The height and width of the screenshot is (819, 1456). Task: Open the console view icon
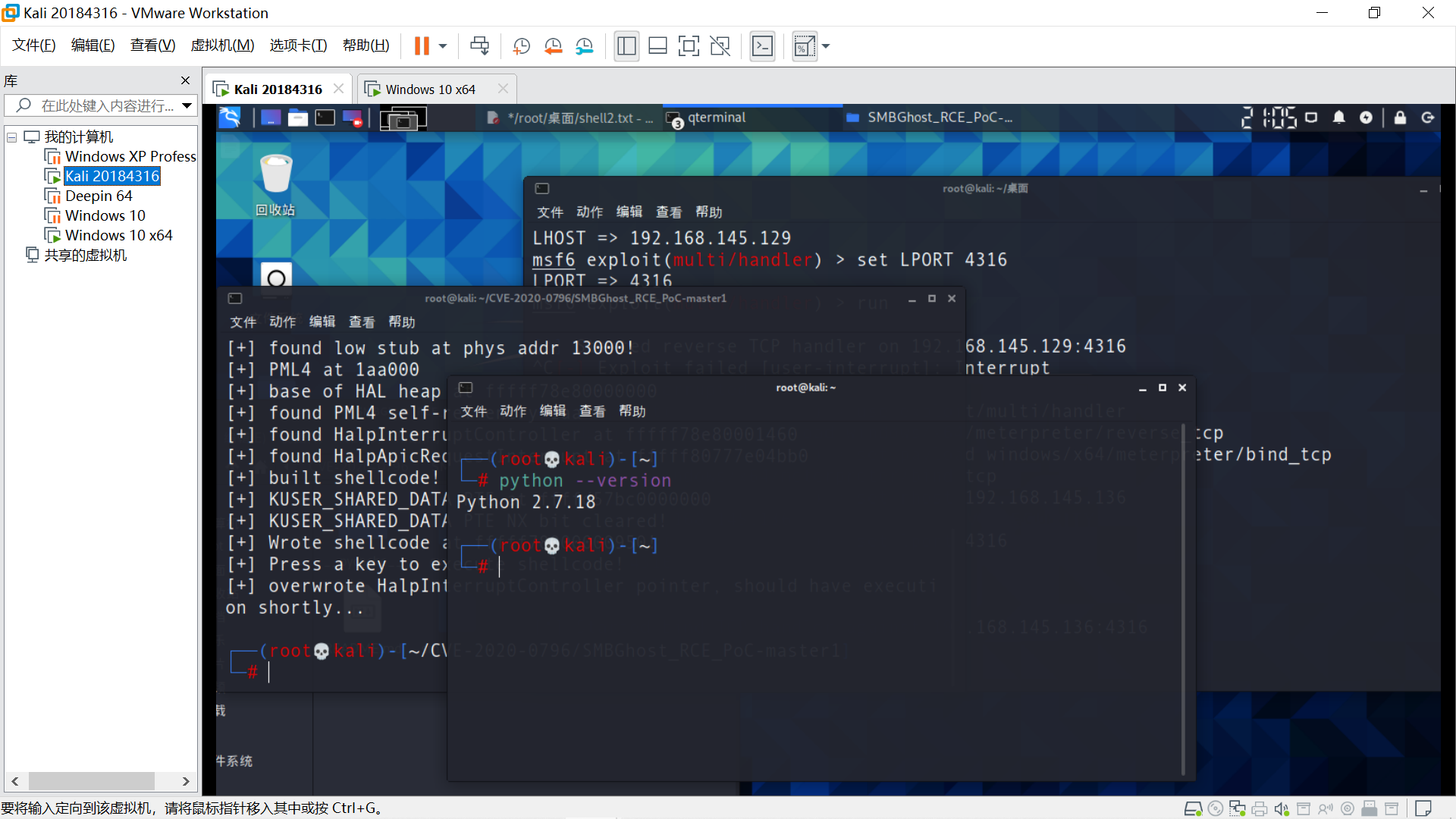click(762, 46)
